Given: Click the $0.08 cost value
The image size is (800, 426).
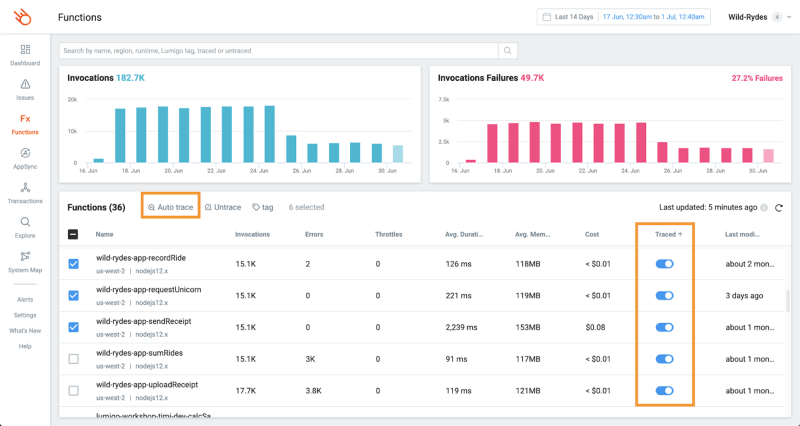Looking at the screenshot, I should click(595, 327).
